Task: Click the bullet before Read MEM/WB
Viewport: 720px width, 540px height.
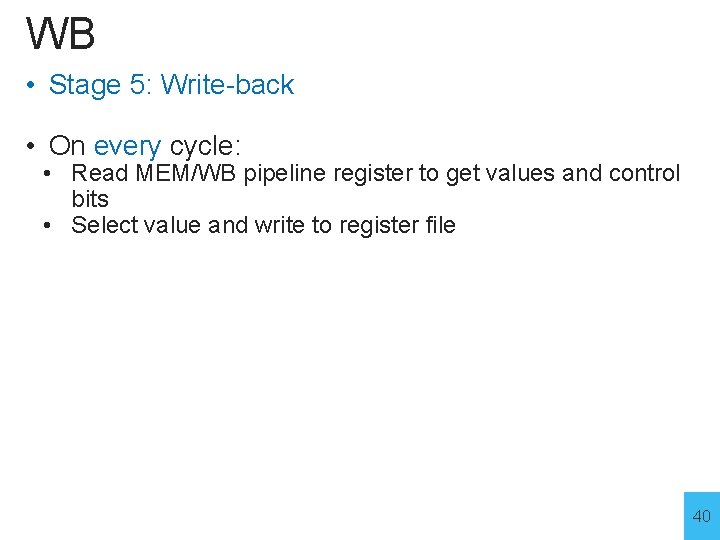Action: point(48,174)
